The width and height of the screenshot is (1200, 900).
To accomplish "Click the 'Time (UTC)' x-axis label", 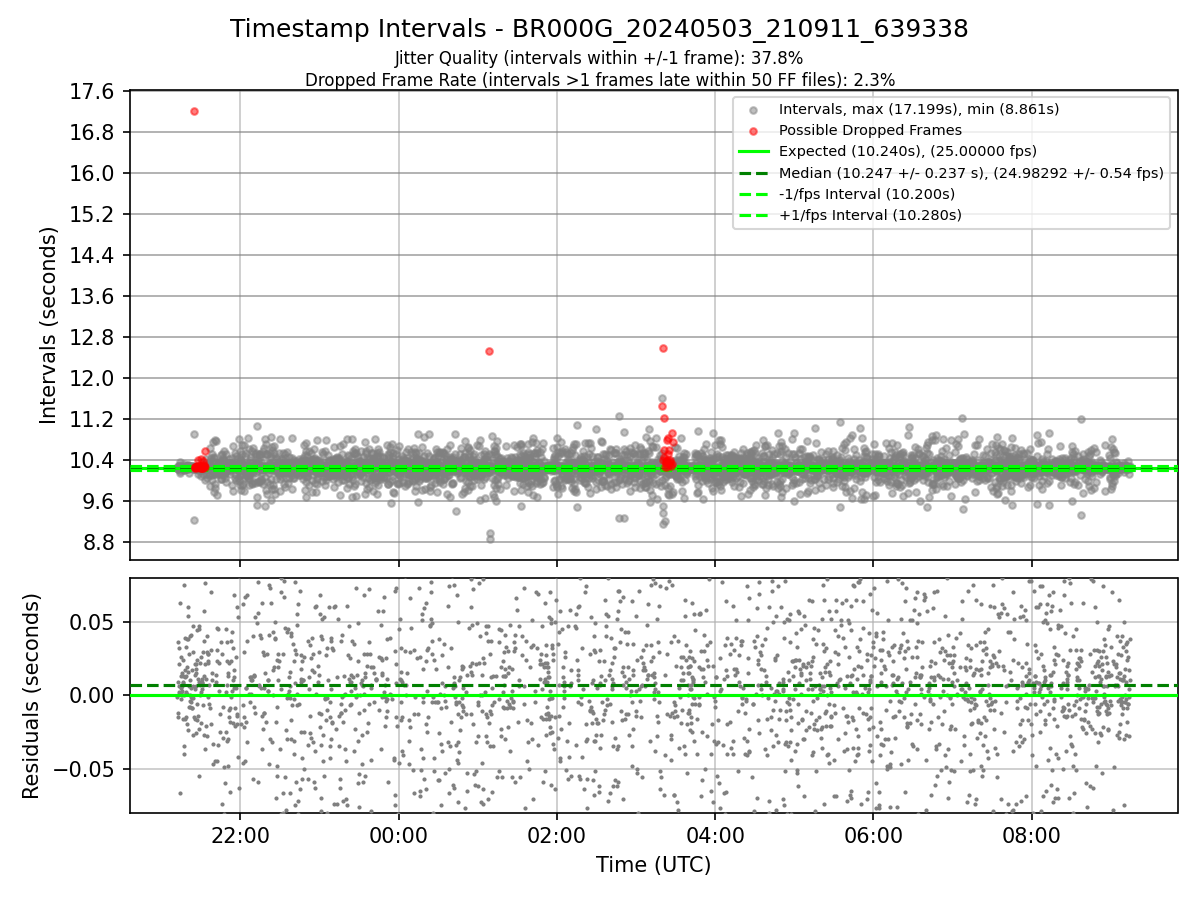I will click(x=653, y=865).
